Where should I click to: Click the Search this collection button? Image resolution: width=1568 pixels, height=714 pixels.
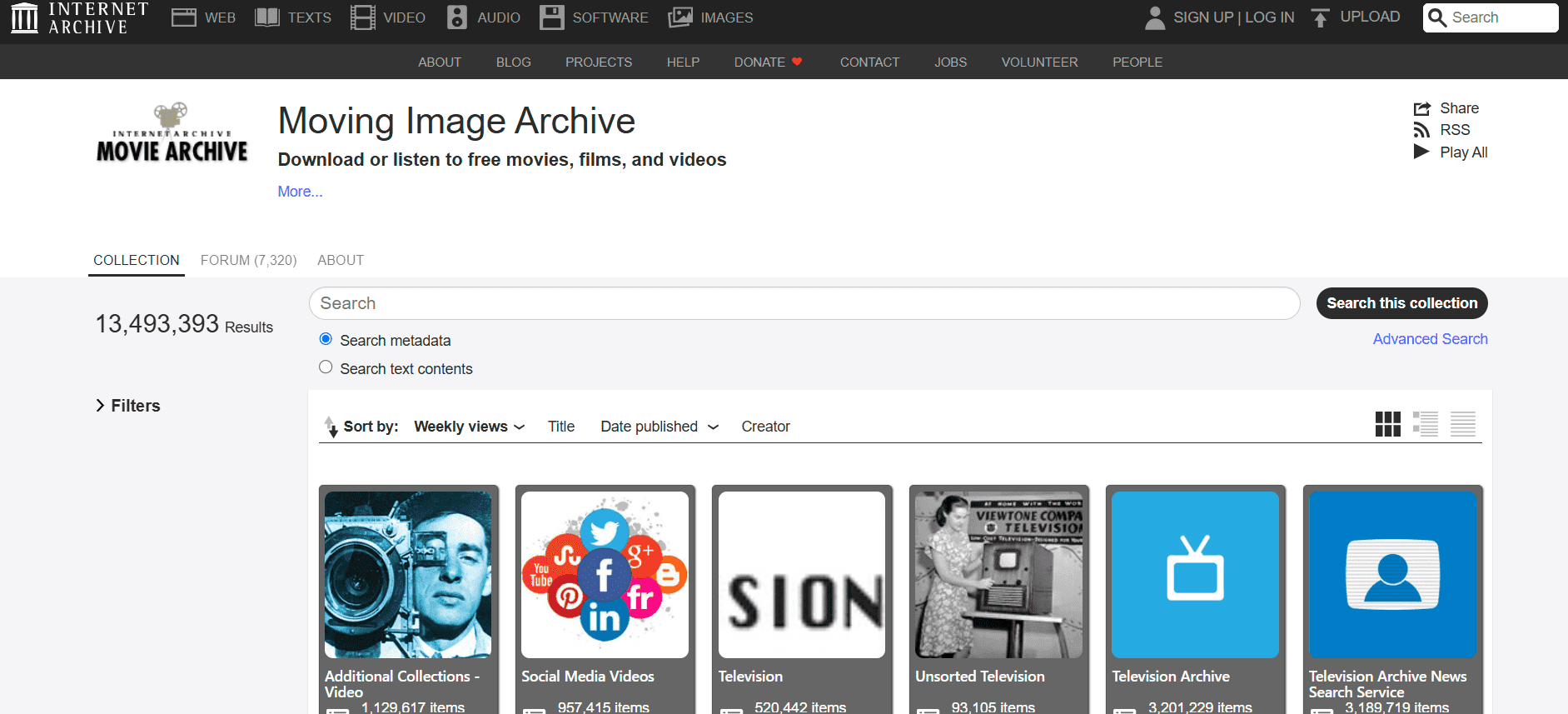point(1402,303)
